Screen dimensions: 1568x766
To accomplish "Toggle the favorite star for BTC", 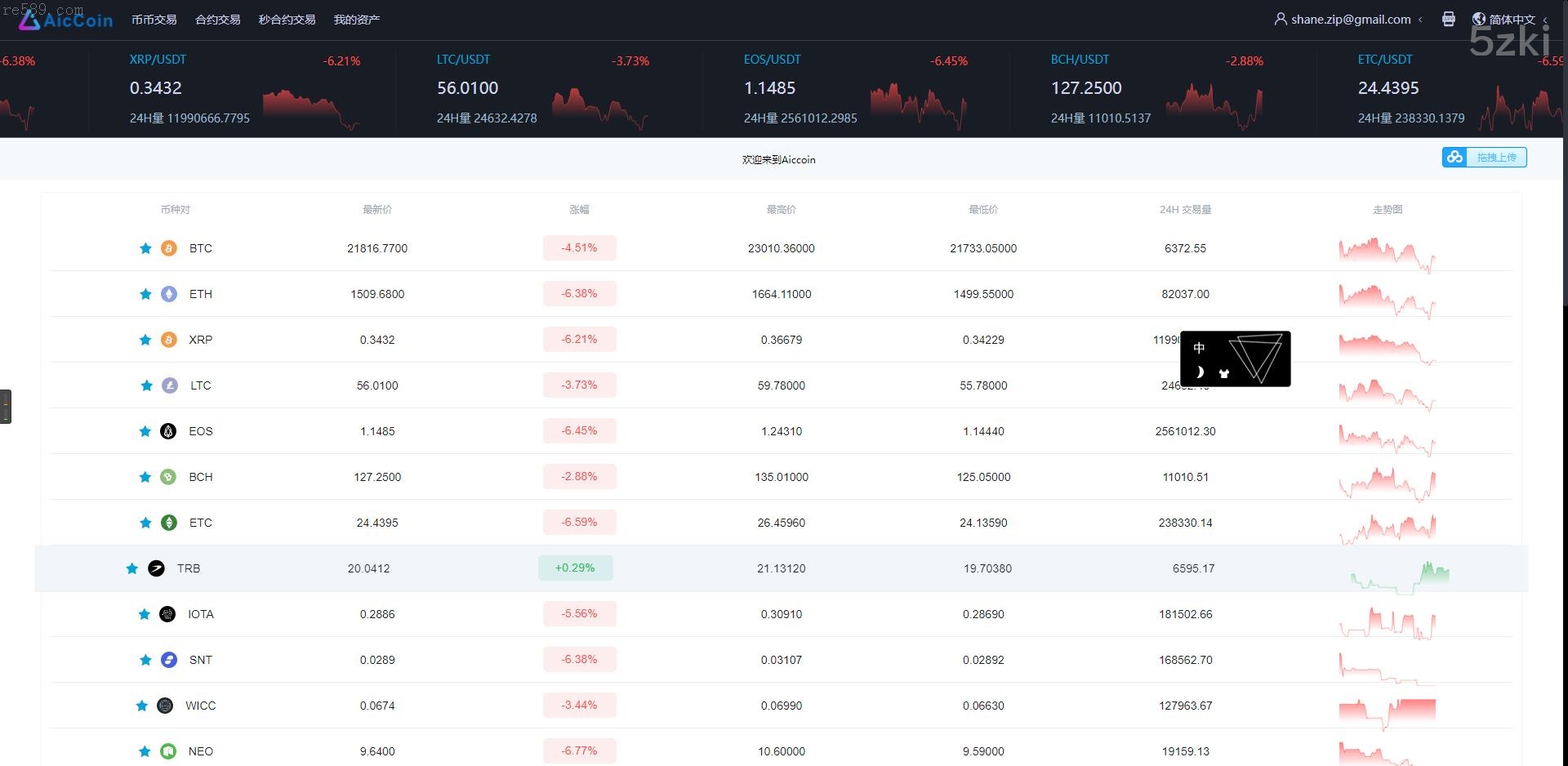I will (x=145, y=248).
